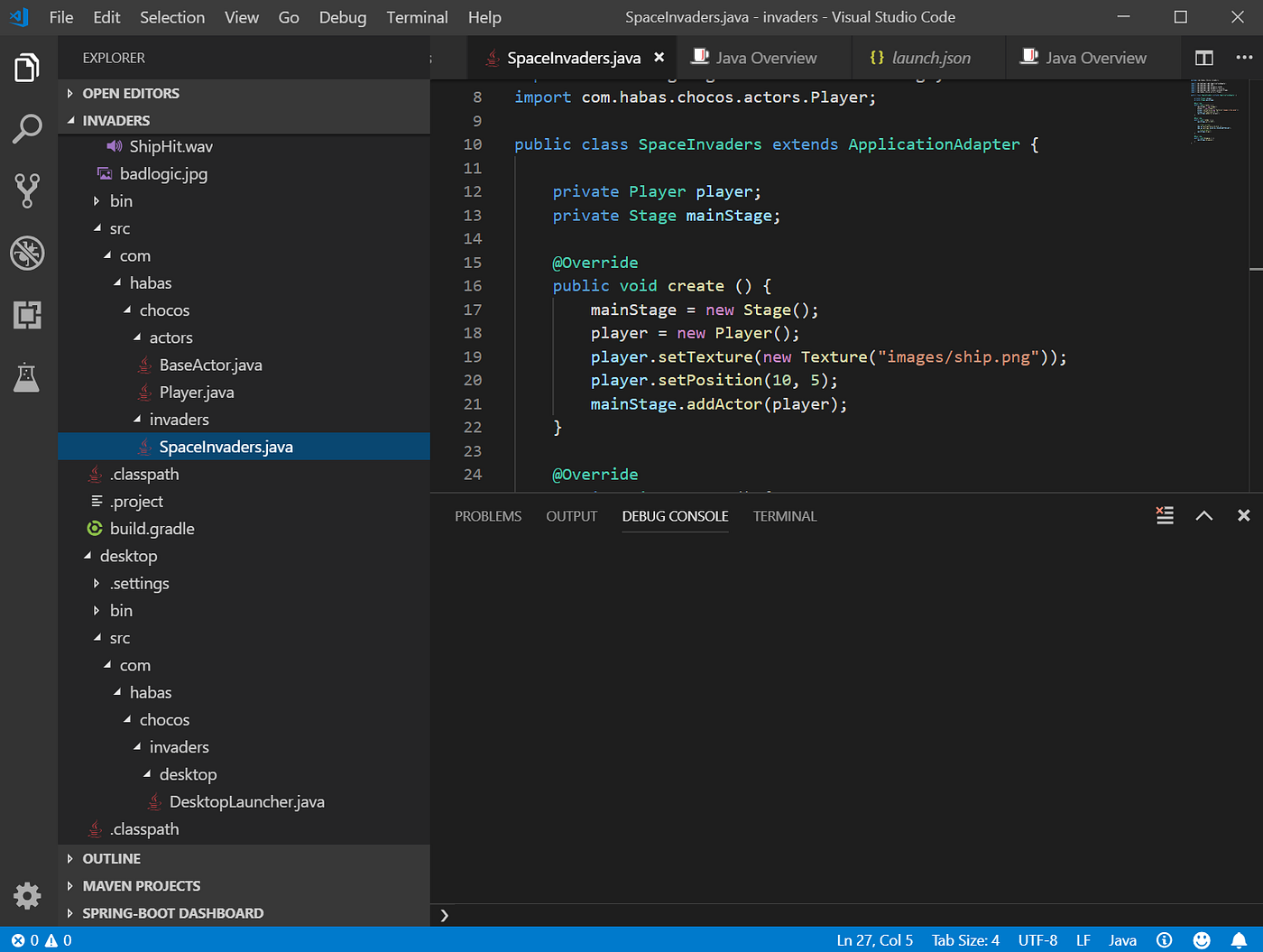This screenshot has height=952, width=1263.
Task: Open the Test beaker view
Action: click(x=27, y=377)
